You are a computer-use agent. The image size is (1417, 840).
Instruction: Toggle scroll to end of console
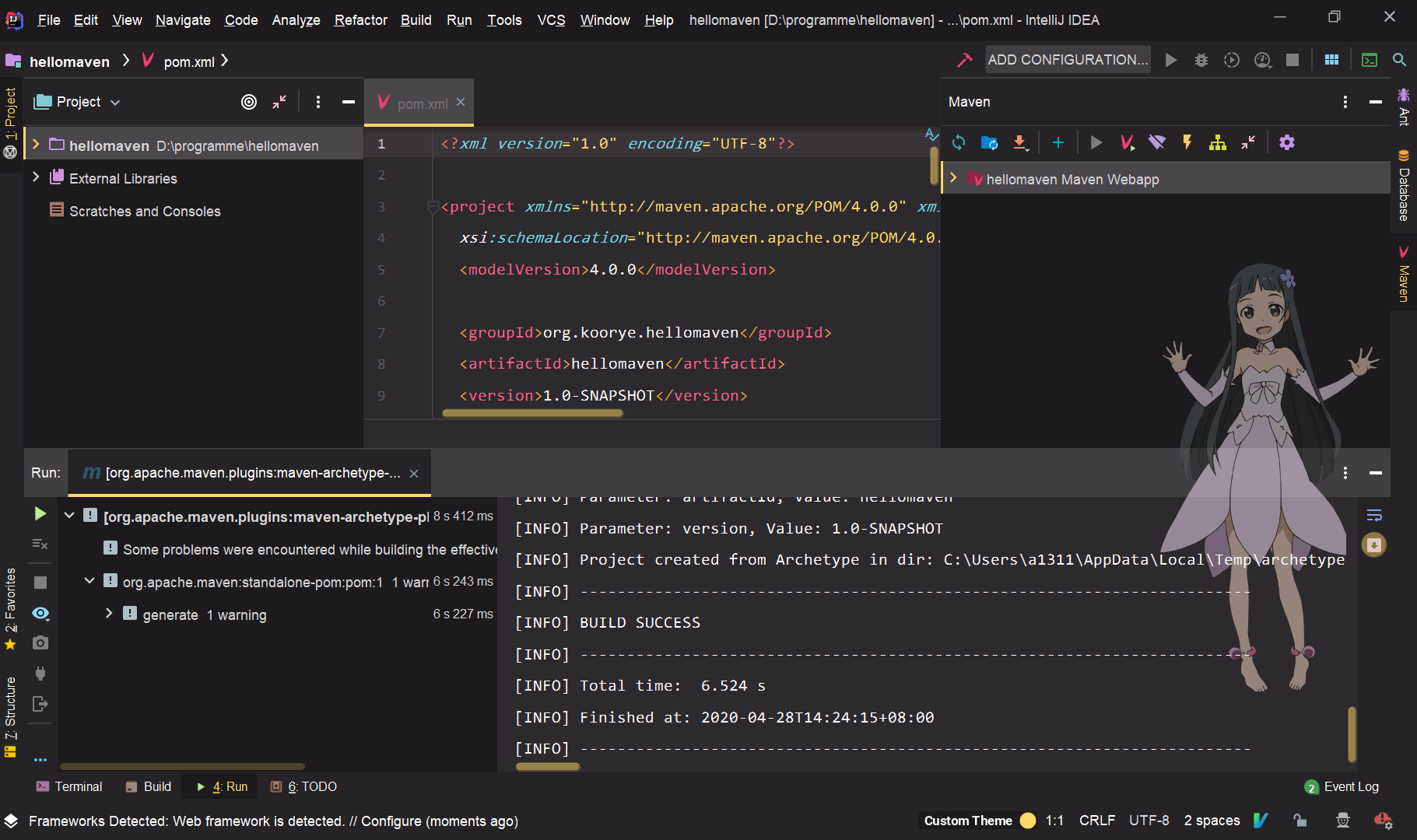(1374, 544)
